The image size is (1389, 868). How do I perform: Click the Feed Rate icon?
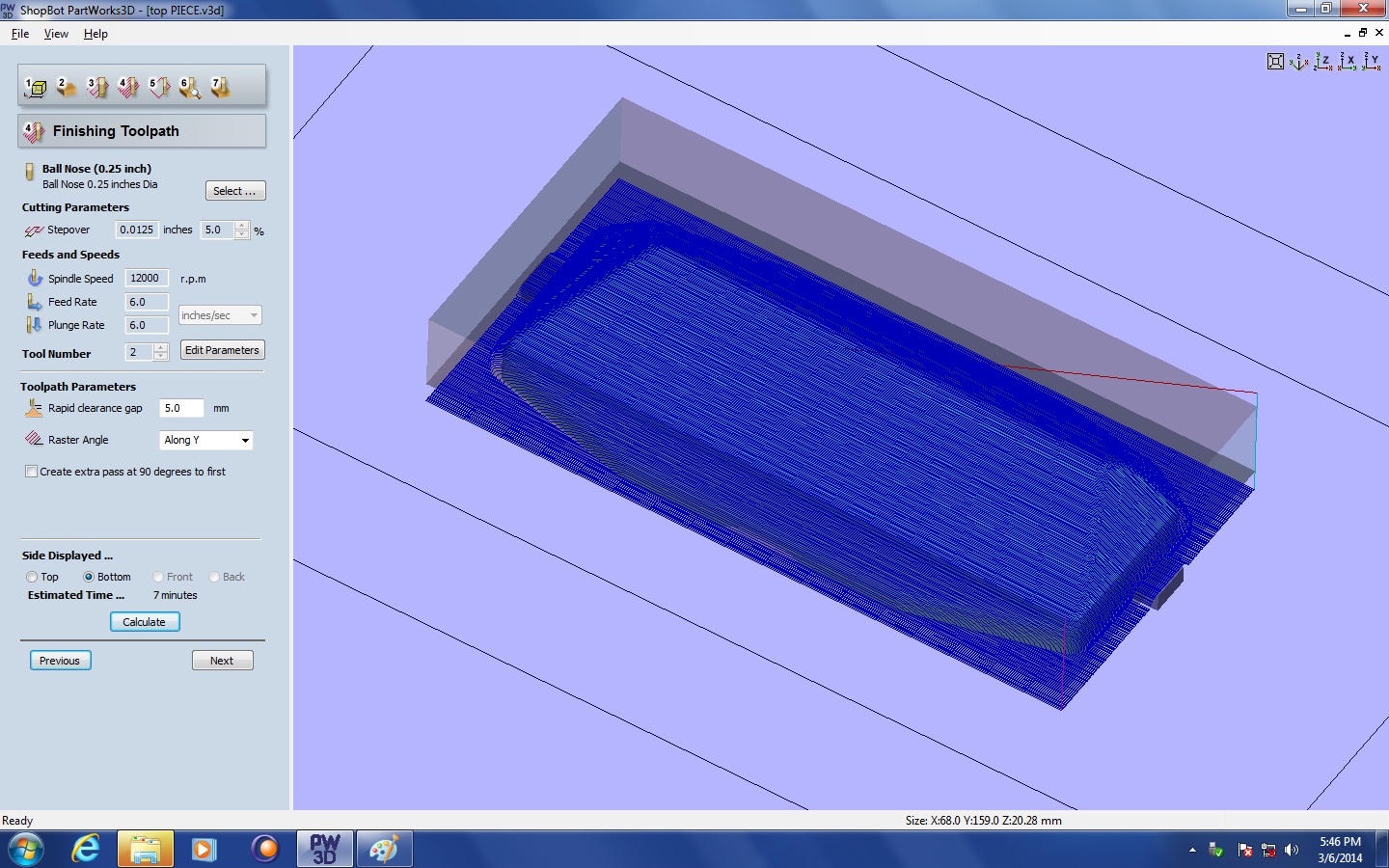click(x=35, y=302)
